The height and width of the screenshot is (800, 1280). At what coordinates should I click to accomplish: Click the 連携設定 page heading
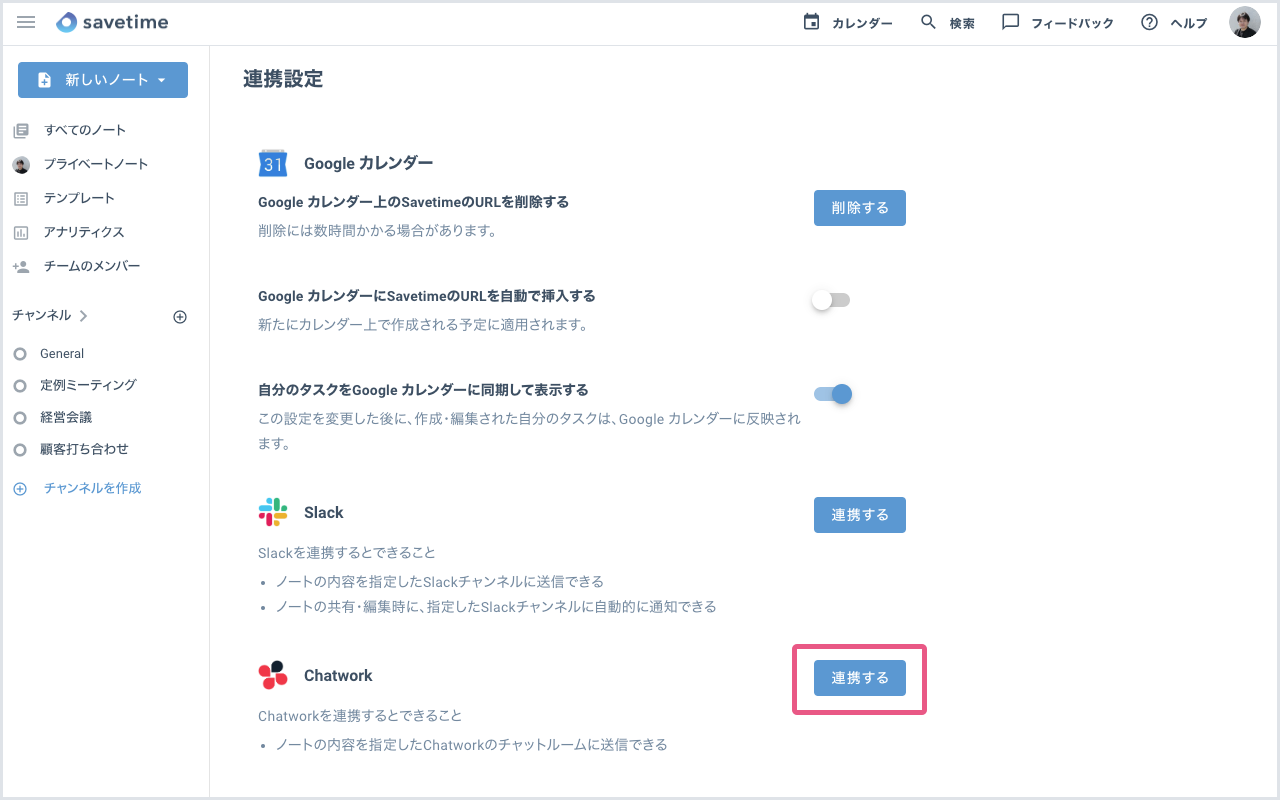pos(283,79)
